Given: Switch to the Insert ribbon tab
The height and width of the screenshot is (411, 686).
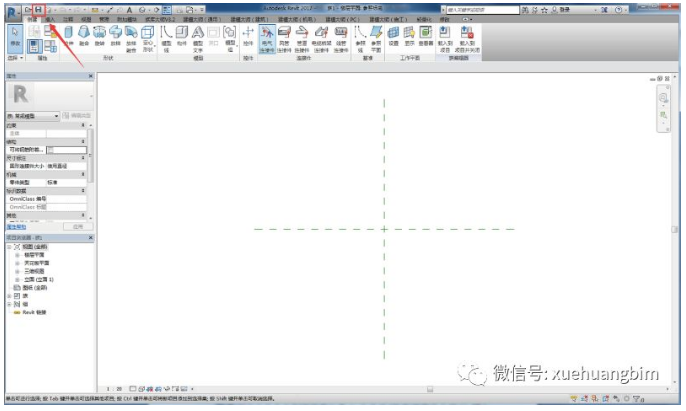Looking at the screenshot, I should [50, 19].
